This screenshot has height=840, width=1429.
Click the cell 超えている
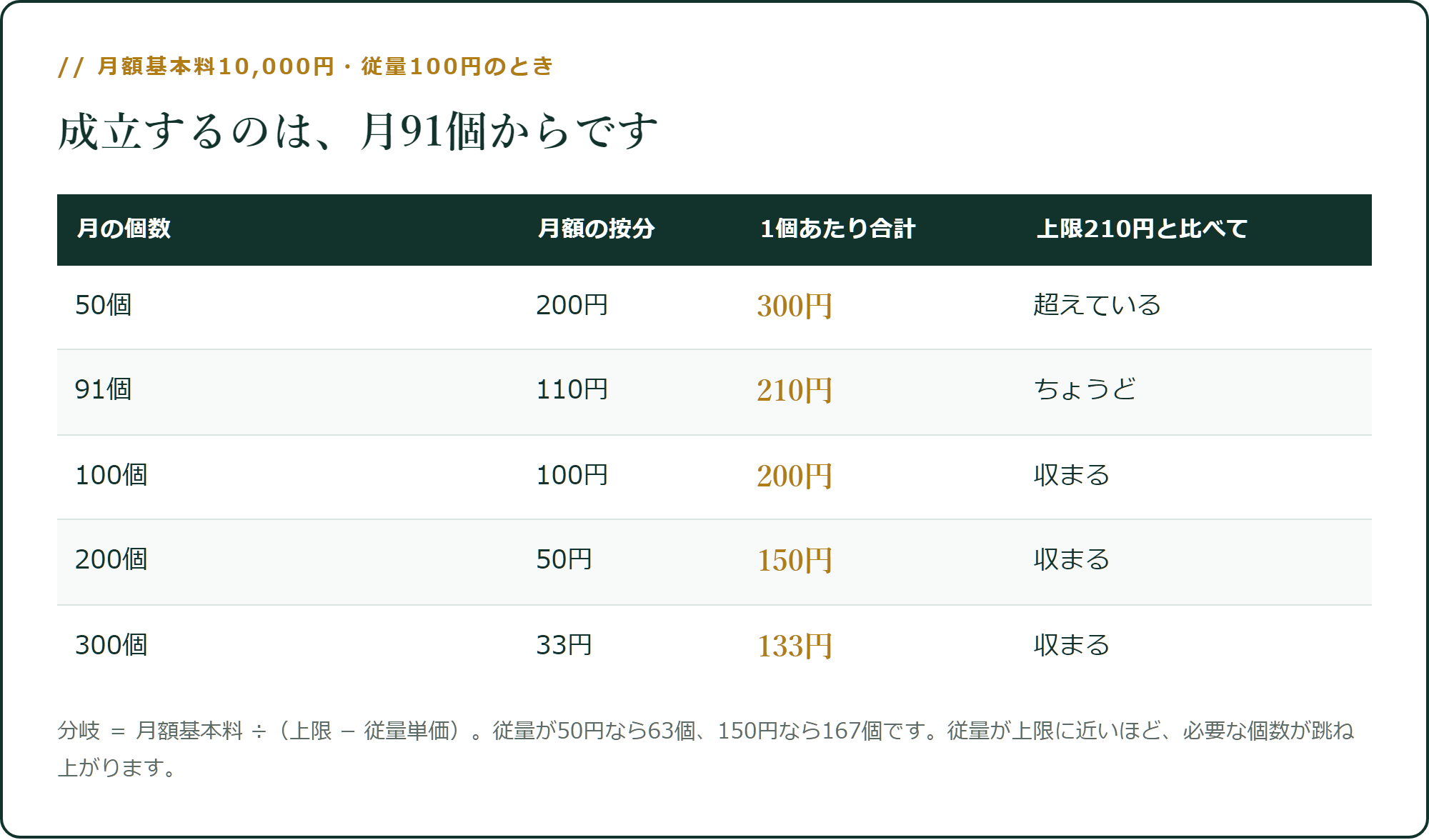coord(1097,305)
